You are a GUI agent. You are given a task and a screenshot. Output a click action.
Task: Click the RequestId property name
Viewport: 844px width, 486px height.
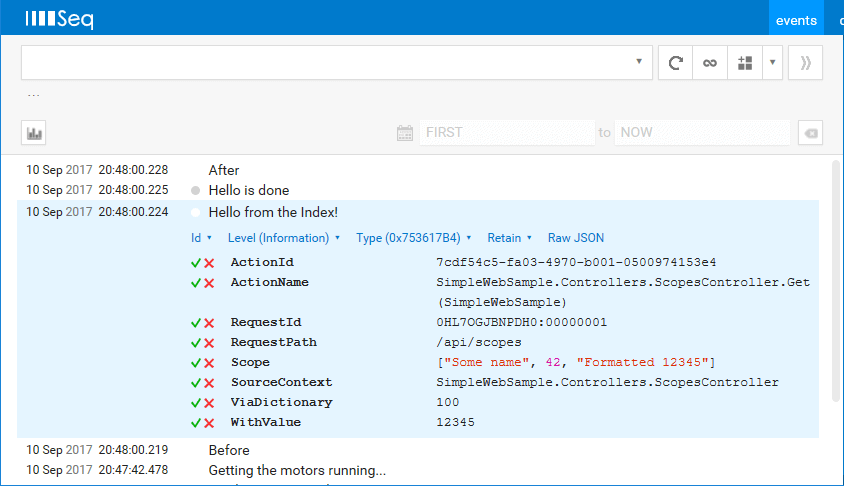coord(266,322)
